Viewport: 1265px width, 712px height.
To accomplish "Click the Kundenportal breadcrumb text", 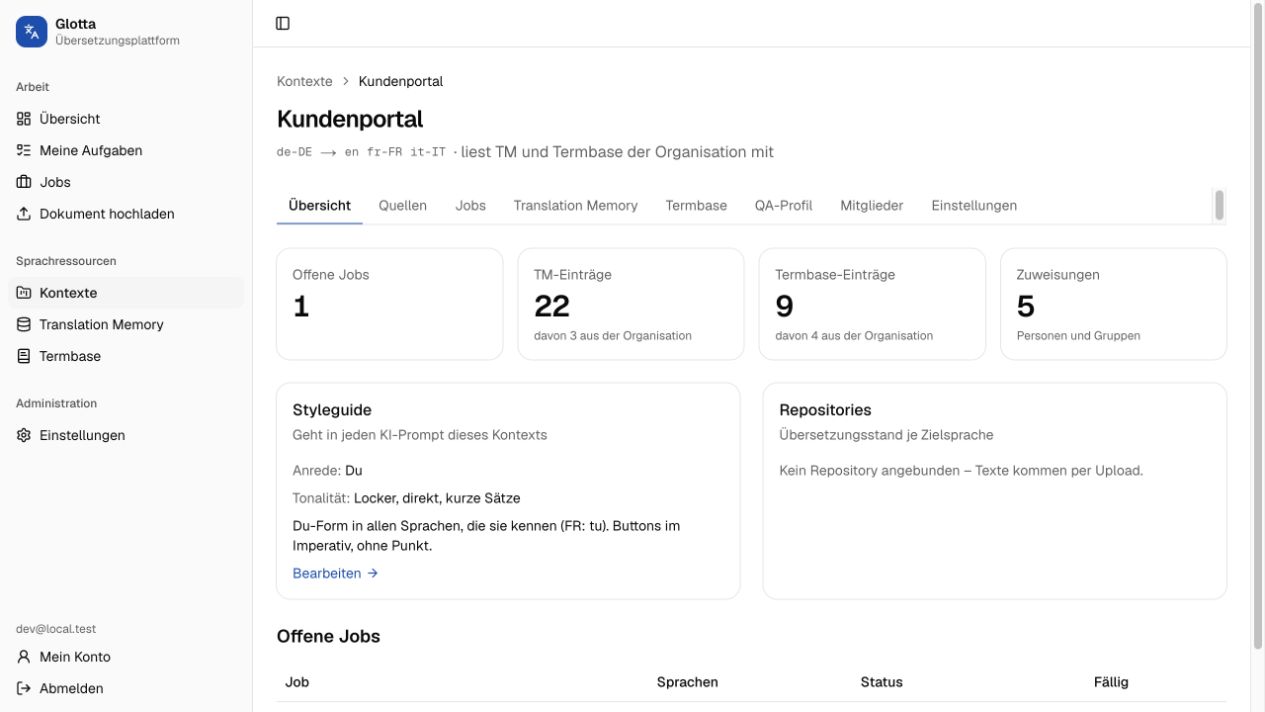I will tap(400, 81).
